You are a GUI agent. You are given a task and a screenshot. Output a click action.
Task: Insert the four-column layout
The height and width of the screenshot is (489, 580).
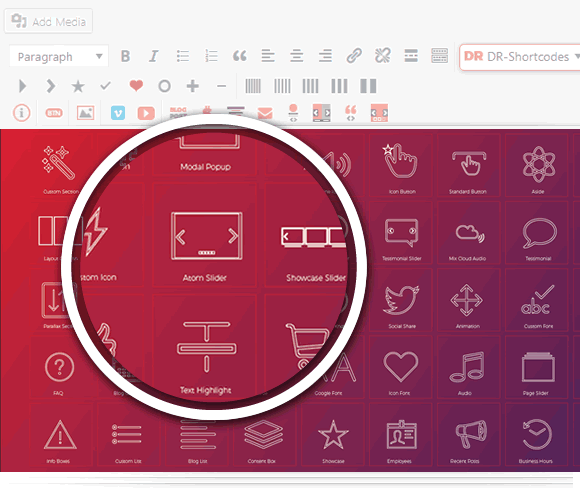310,86
